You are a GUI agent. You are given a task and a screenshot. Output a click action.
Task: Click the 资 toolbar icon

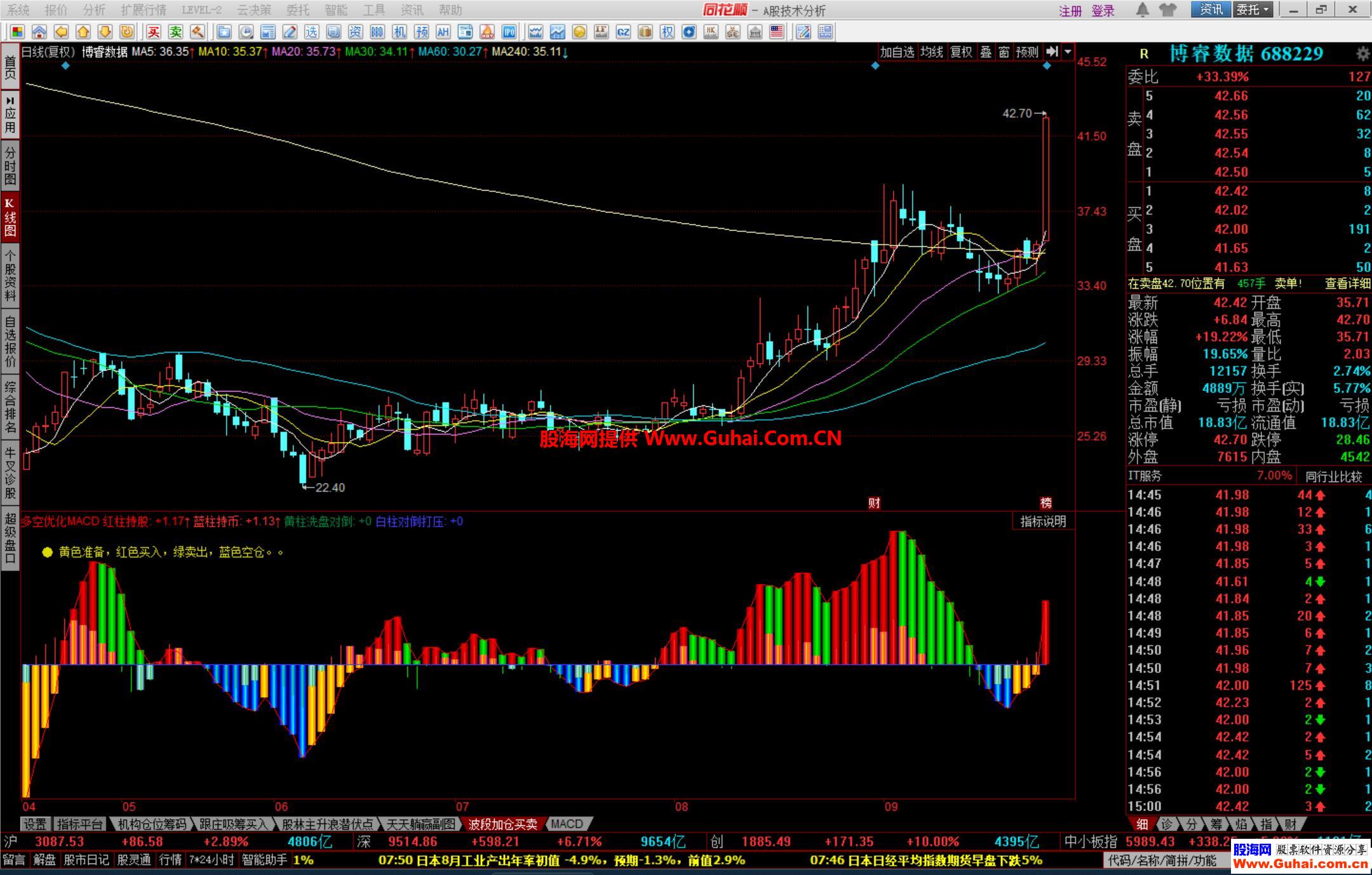[x=355, y=32]
